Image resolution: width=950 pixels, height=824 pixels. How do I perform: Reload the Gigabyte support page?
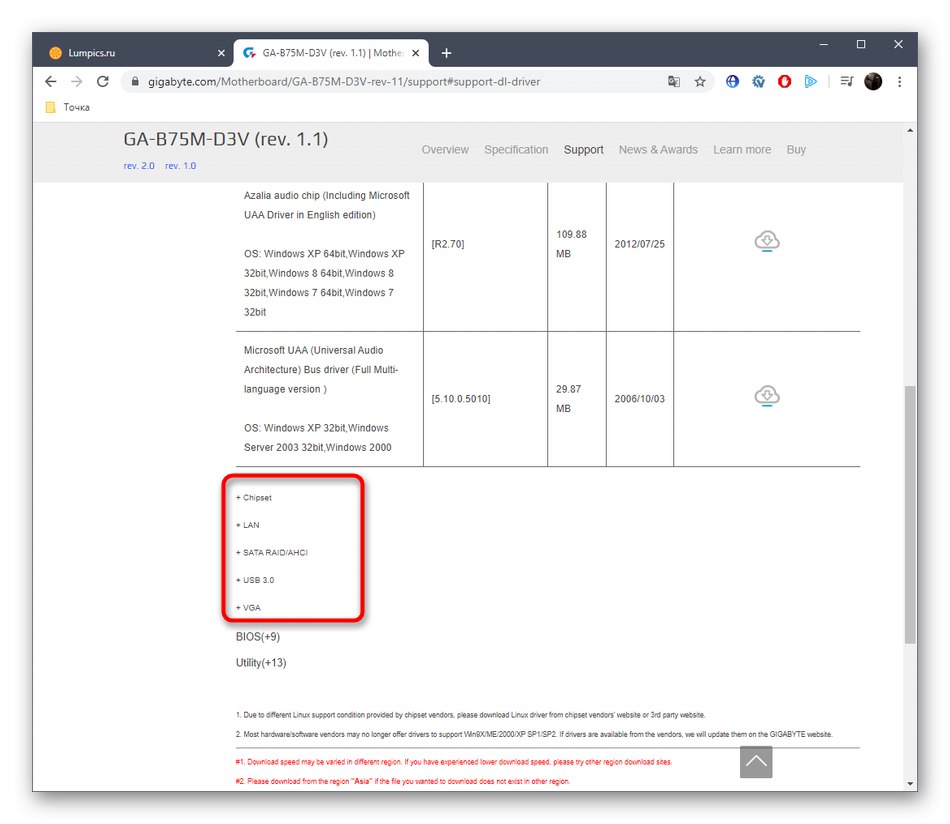[x=103, y=81]
